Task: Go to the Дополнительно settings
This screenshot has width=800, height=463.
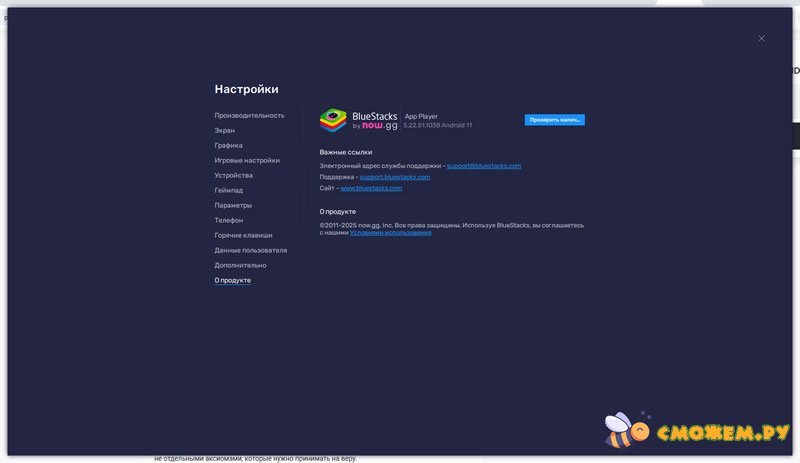Action: pyautogui.click(x=240, y=265)
